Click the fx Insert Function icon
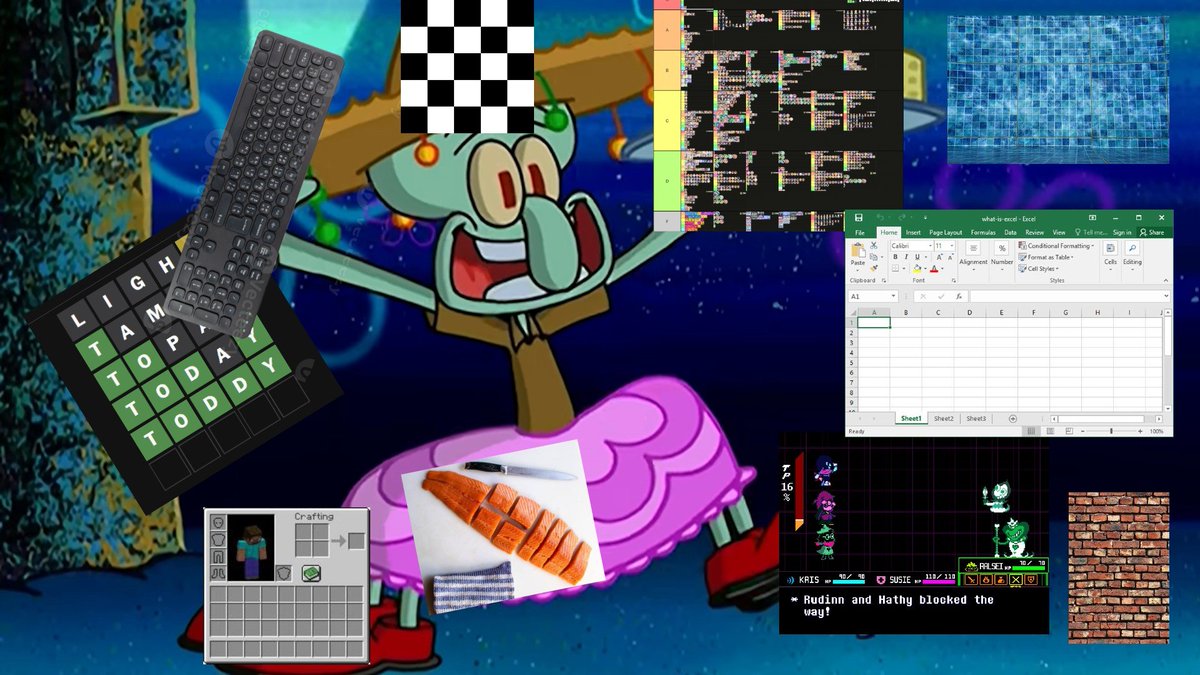This screenshot has height=675, width=1200. pos(959,296)
